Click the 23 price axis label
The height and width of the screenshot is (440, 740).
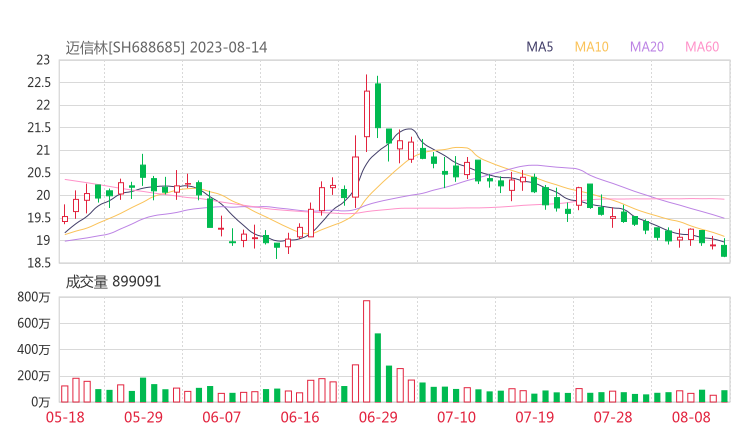tap(43, 60)
